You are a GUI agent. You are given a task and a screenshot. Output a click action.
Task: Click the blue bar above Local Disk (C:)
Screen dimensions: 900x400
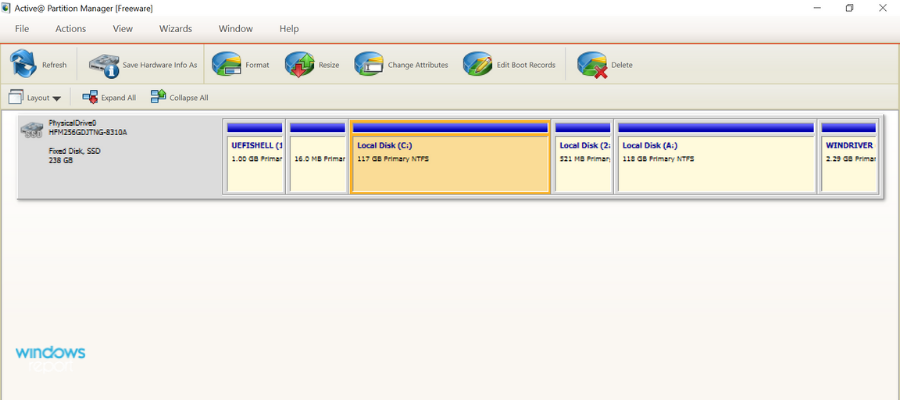click(451, 127)
